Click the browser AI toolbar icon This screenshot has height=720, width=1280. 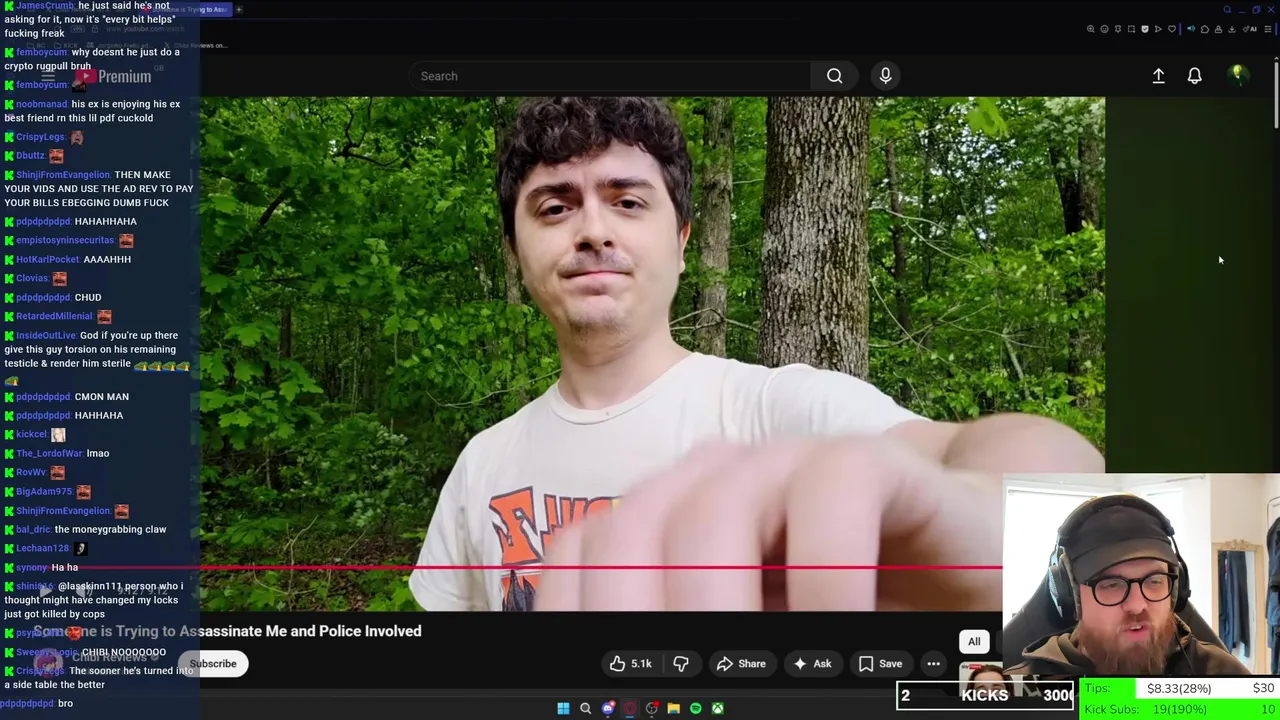pos(1250,29)
